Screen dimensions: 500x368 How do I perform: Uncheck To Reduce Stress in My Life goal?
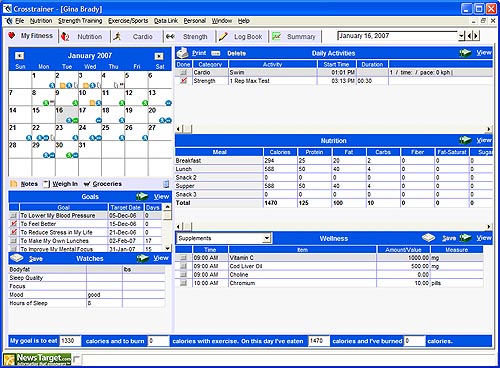14,232
